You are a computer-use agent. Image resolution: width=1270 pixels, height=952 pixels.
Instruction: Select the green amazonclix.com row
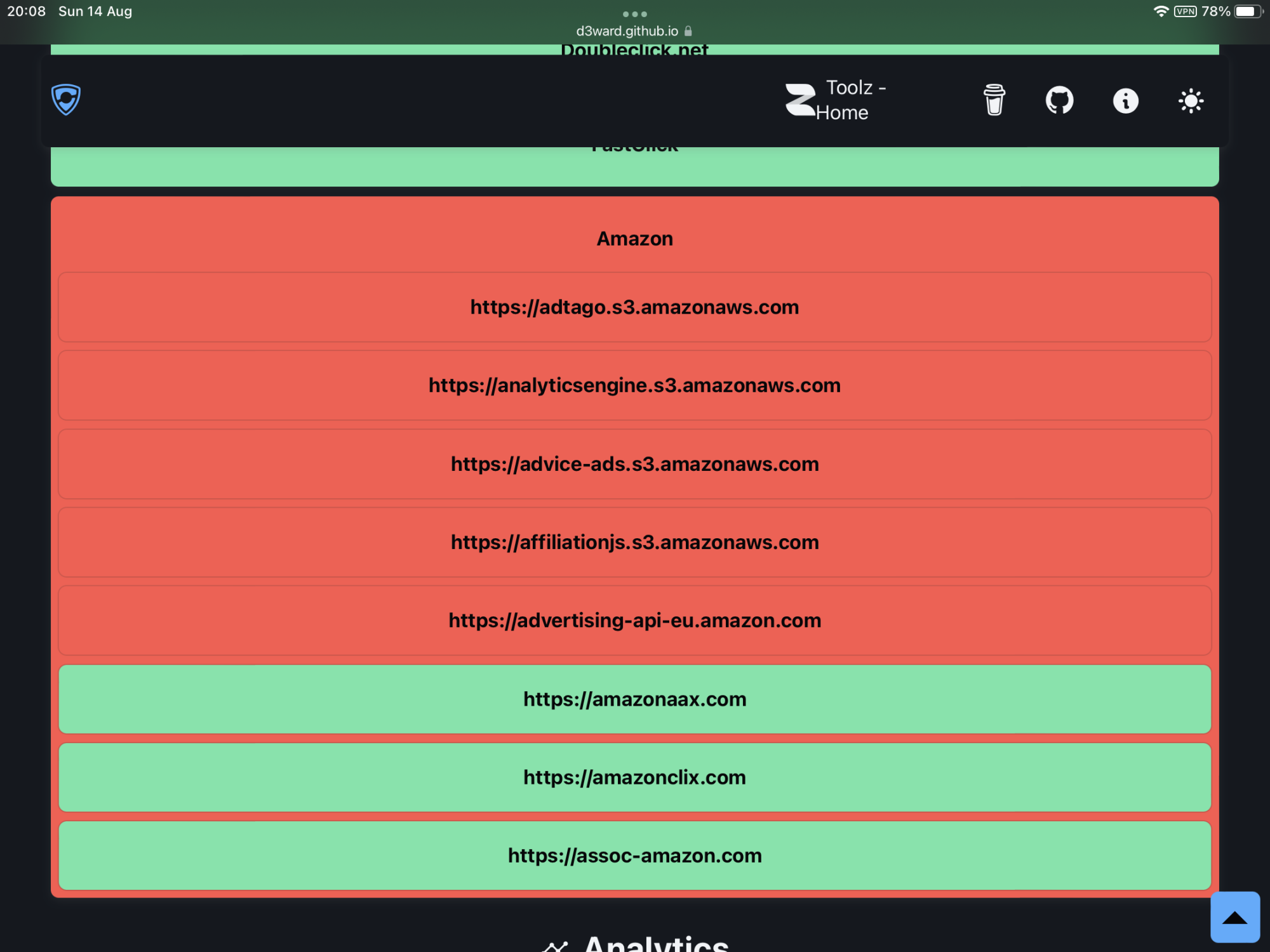634,777
